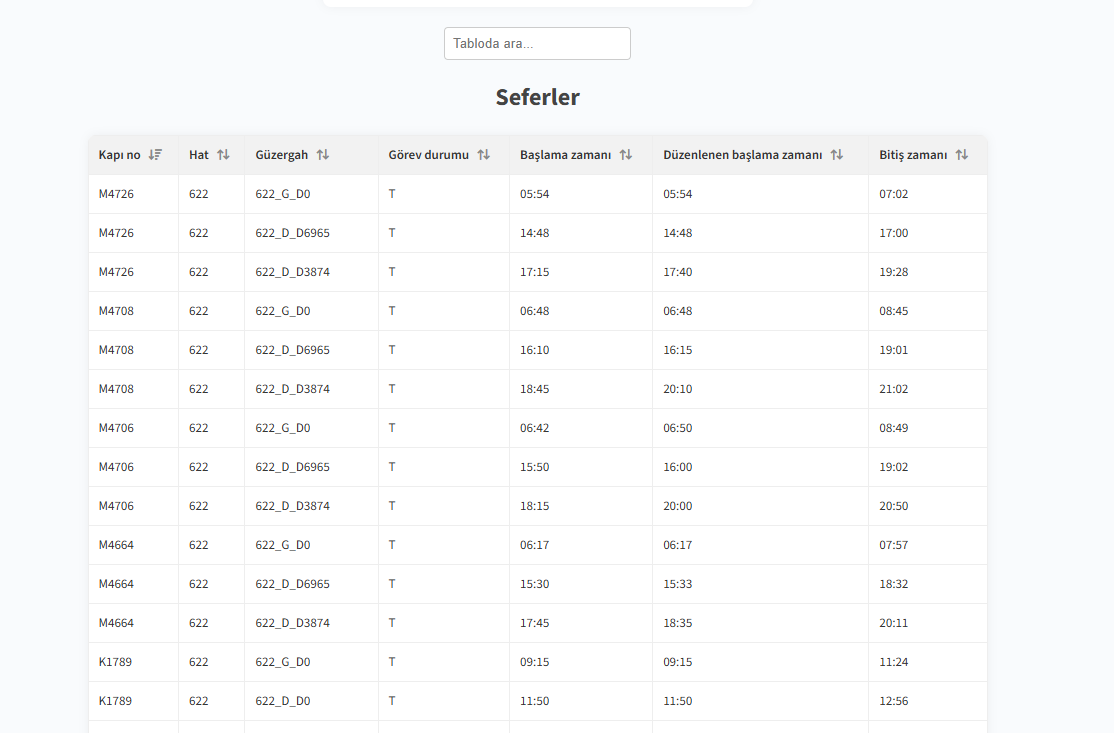Click the Seferler heading
The width and height of the screenshot is (1114, 733).
click(537, 97)
